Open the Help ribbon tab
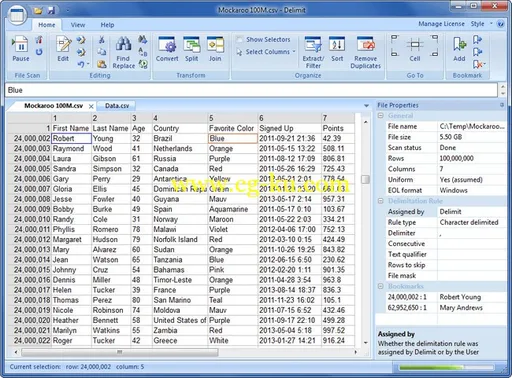Image resolution: width=512 pixels, height=378 pixels. pos(107,25)
